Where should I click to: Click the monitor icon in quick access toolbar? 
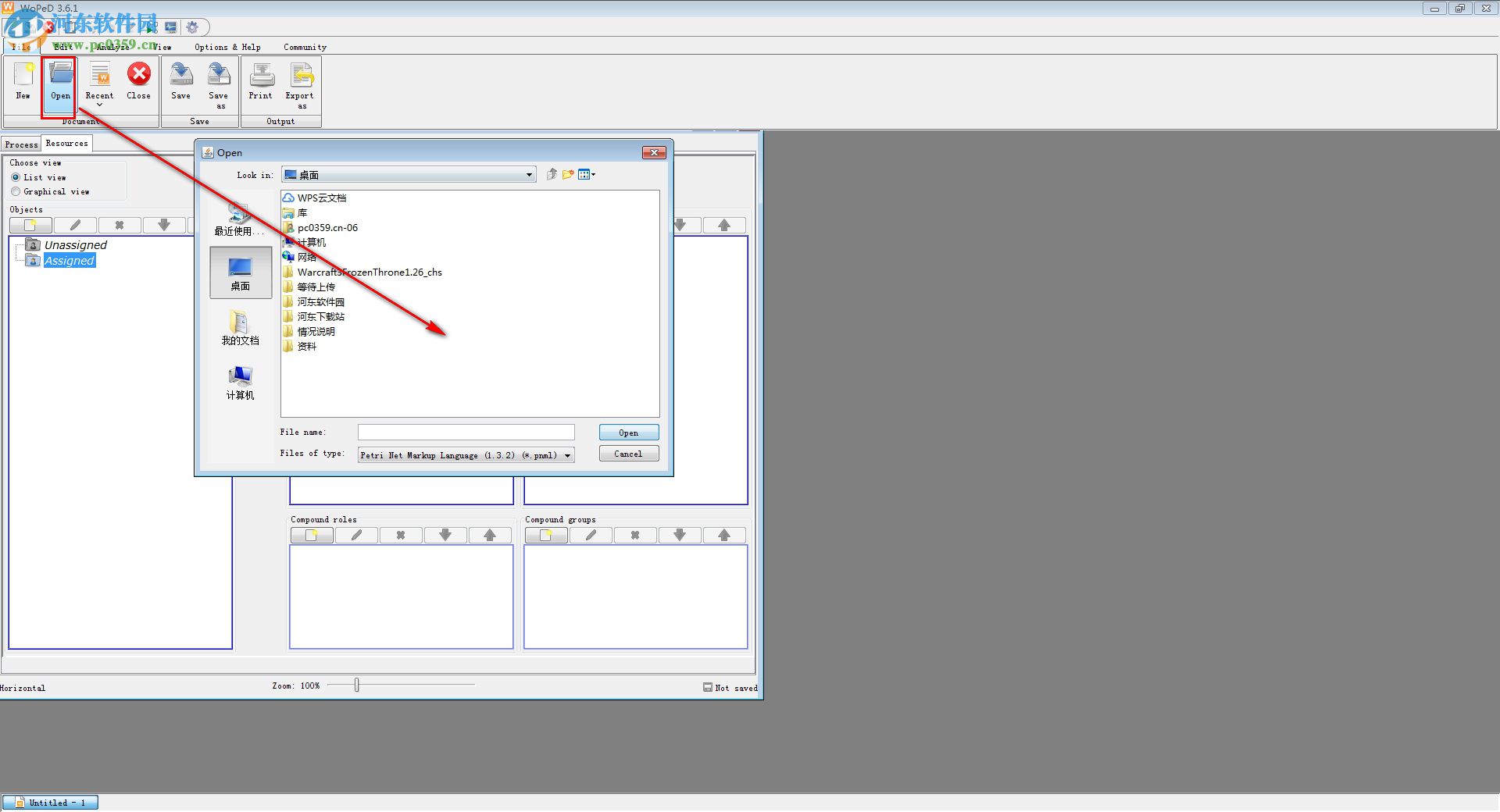(x=171, y=27)
